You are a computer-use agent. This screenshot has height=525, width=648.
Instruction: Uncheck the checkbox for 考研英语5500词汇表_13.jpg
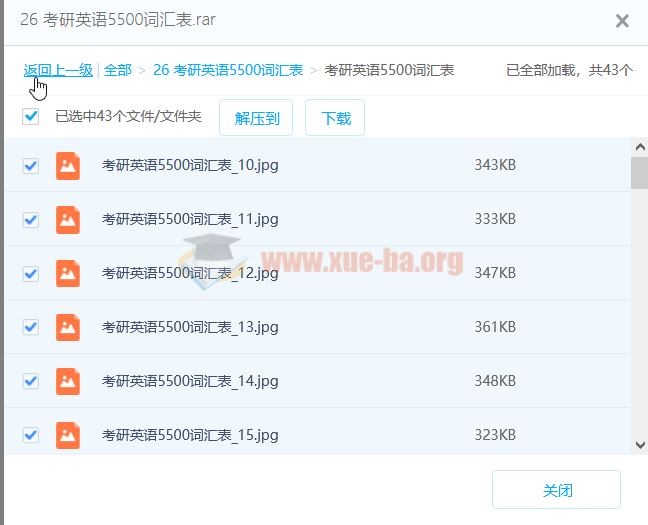coord(31,327)
